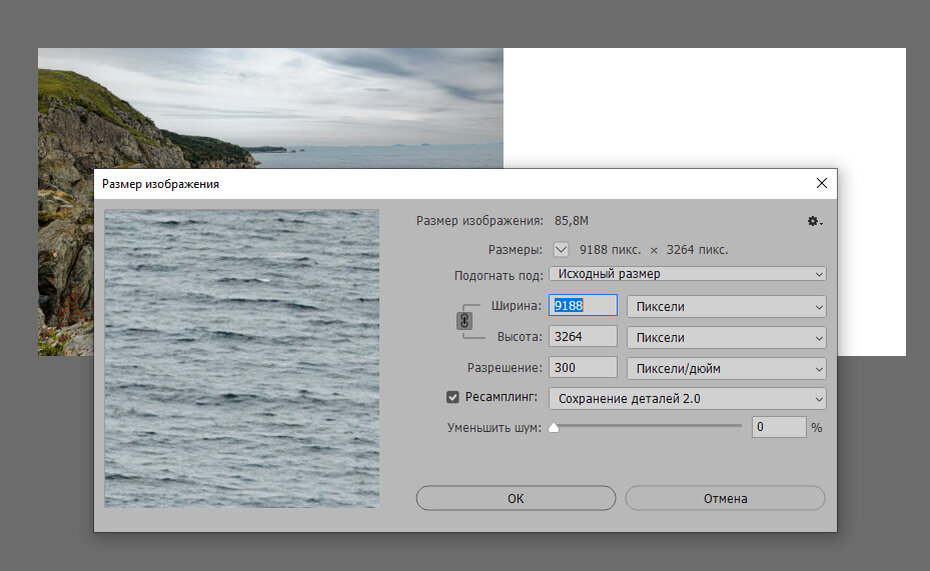Click the Уменьшить шум slider track
930x571 pixels.
pos(647,426)
